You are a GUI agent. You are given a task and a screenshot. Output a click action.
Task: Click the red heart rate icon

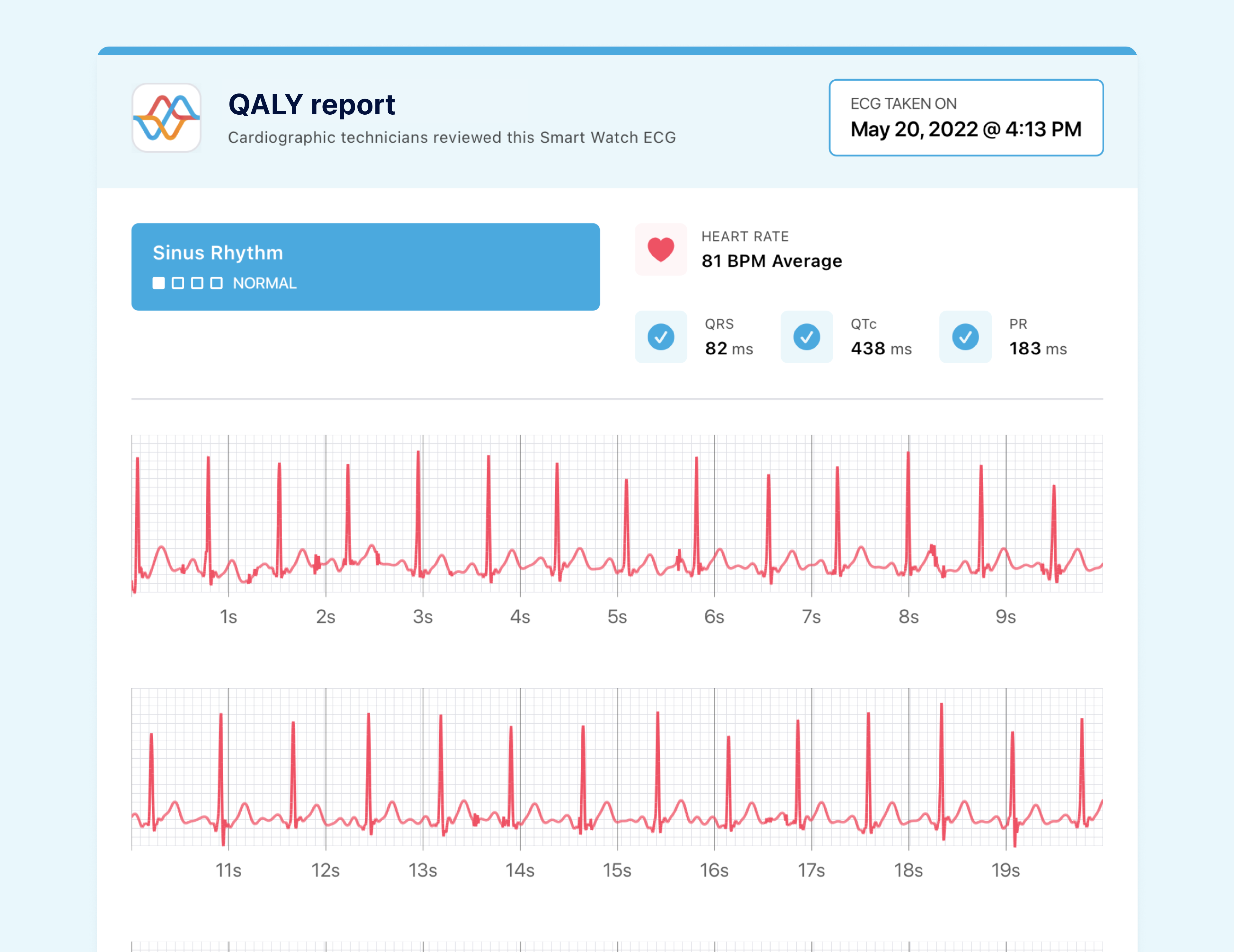coord(660,249)
